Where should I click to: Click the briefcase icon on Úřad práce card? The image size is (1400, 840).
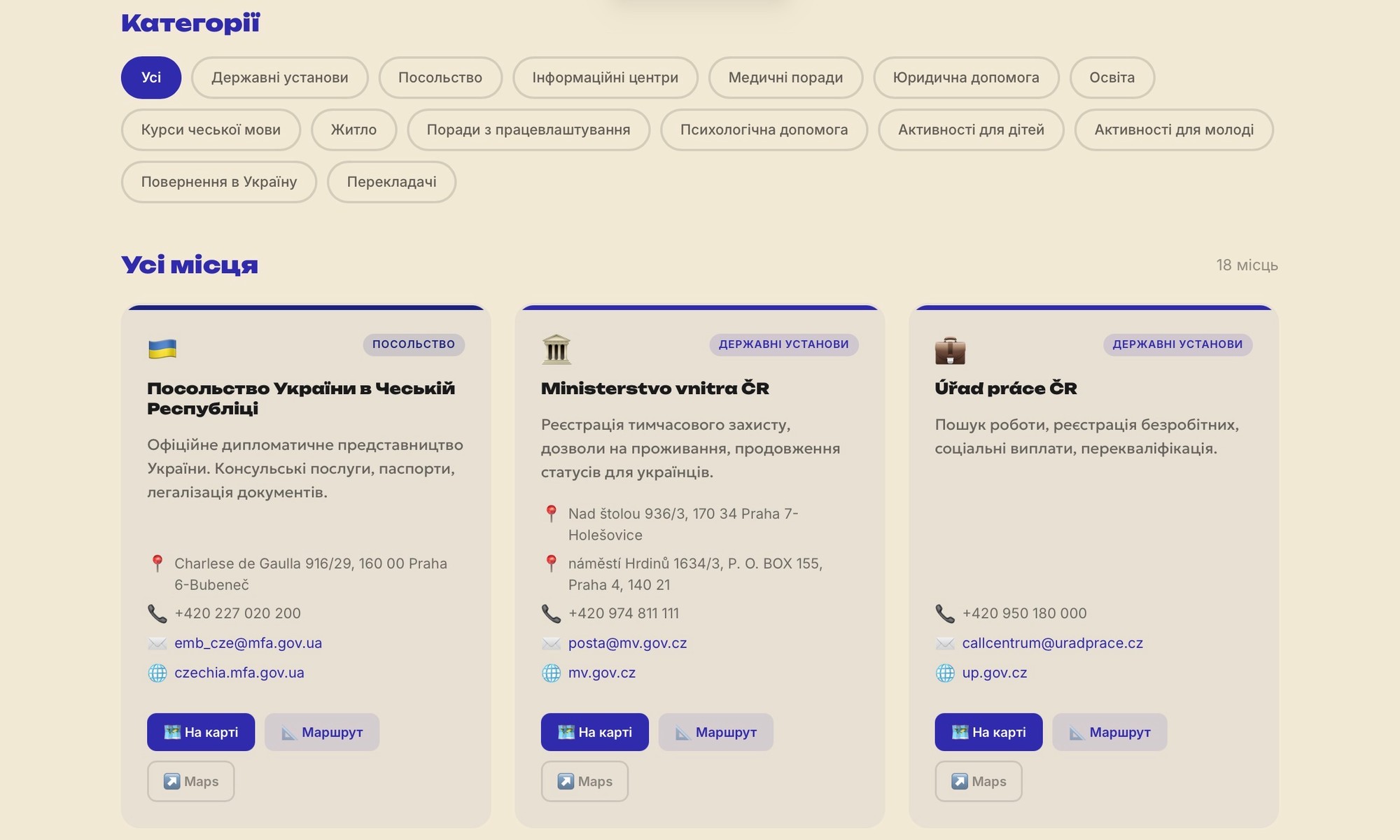point(950,350)
